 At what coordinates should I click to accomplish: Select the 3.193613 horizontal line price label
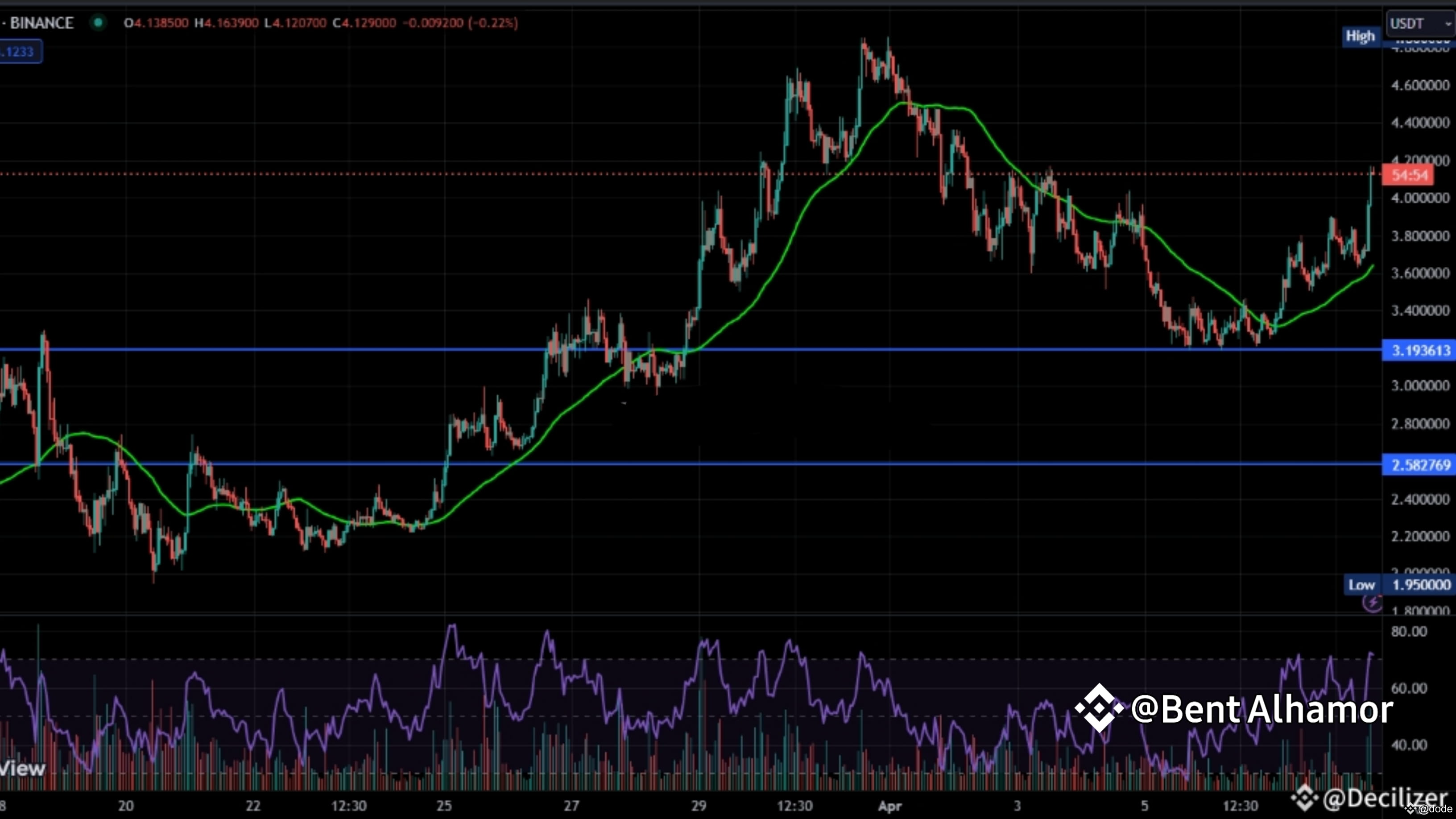1419,351
